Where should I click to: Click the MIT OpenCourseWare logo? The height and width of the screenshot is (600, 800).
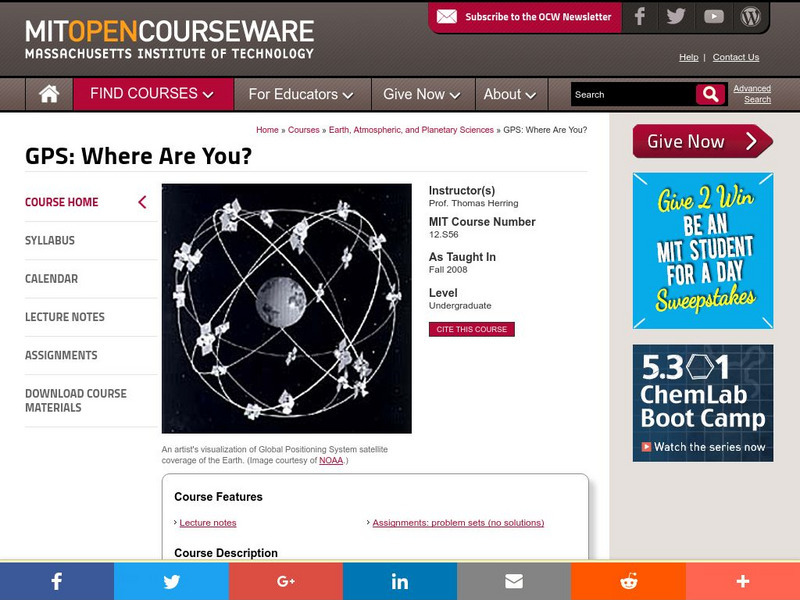[x=169, y=39]
